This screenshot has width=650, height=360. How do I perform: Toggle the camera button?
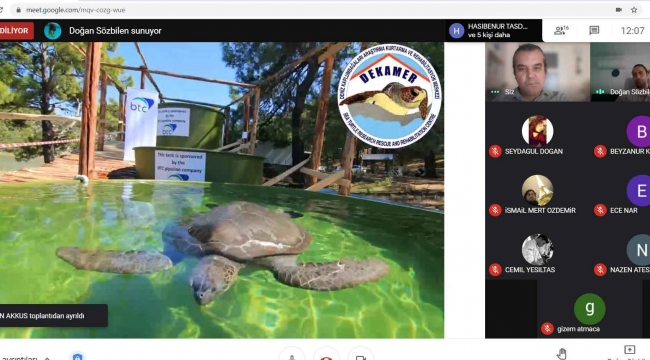[361, 355]
